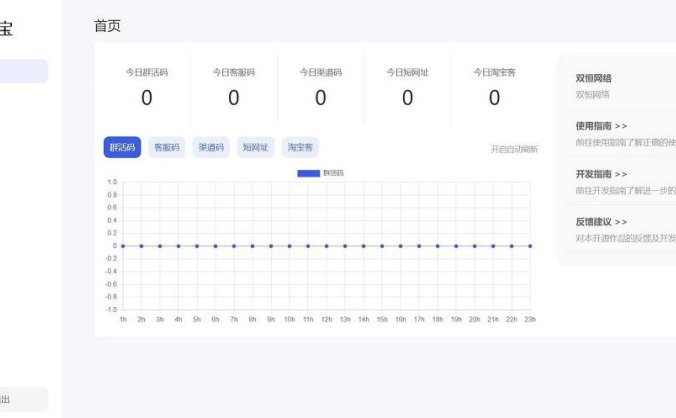Switch to the 客服码 tab

[x=166, y=147]
